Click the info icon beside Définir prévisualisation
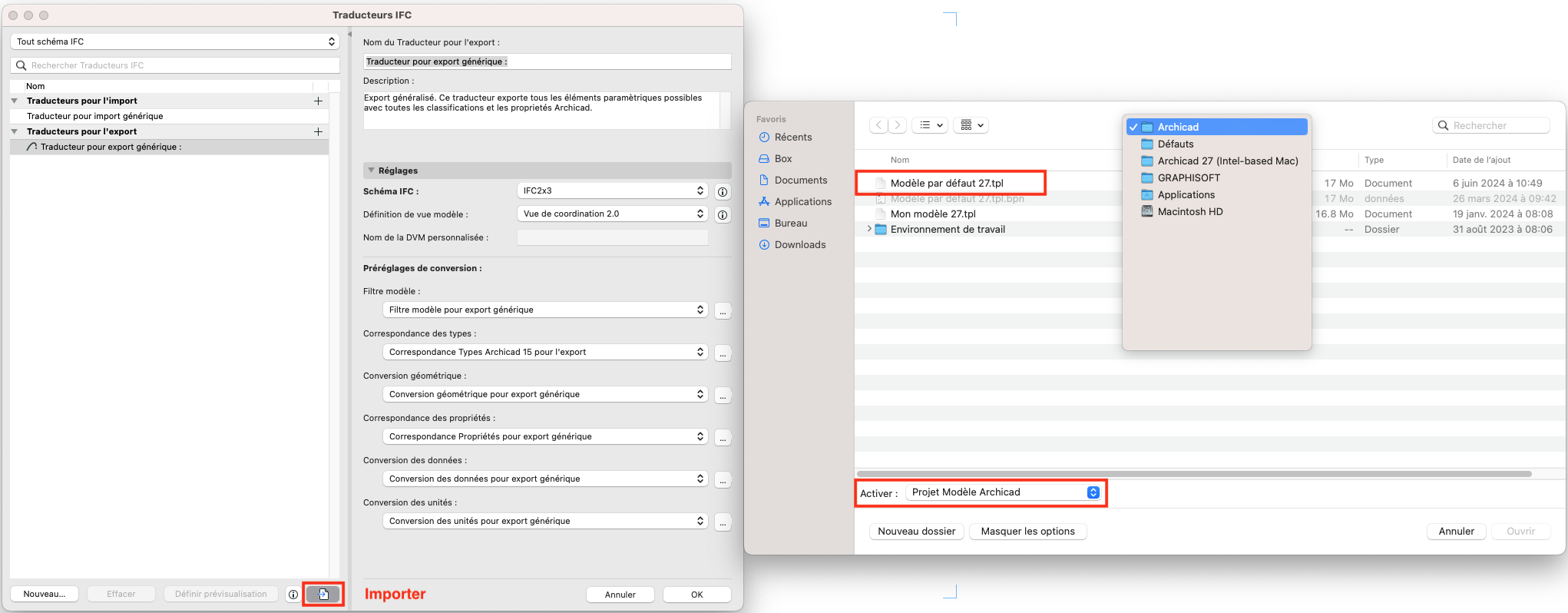 (293, 594)
